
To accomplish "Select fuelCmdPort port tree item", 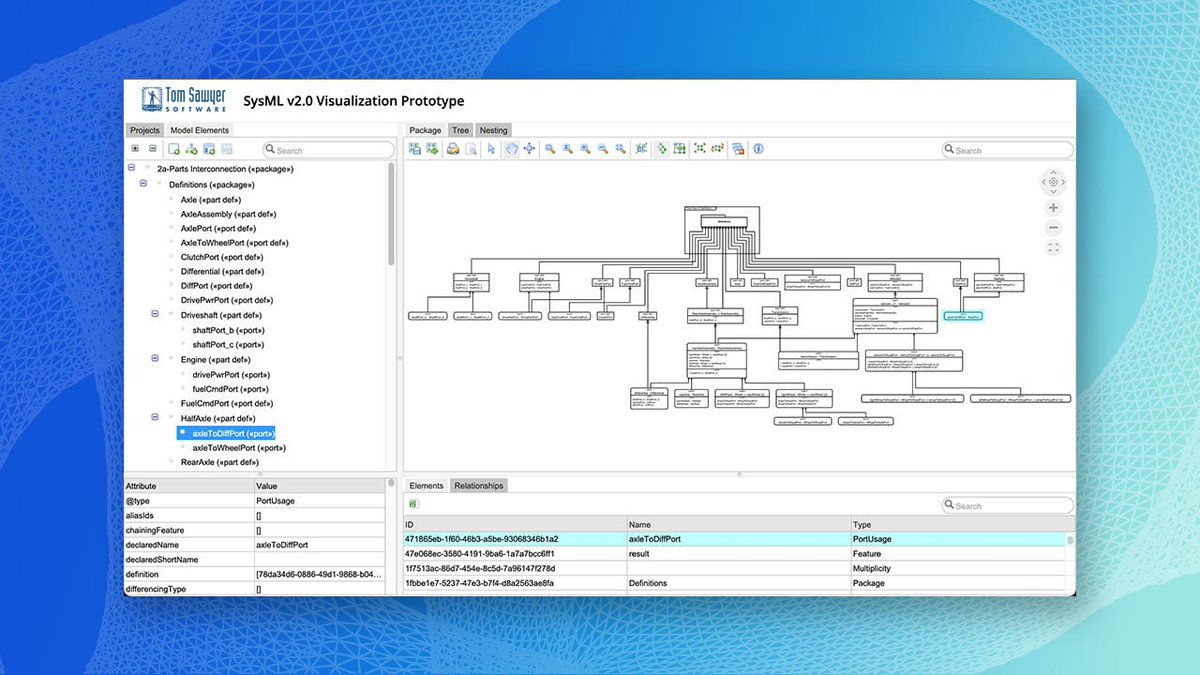I will [x=231, y=388].
